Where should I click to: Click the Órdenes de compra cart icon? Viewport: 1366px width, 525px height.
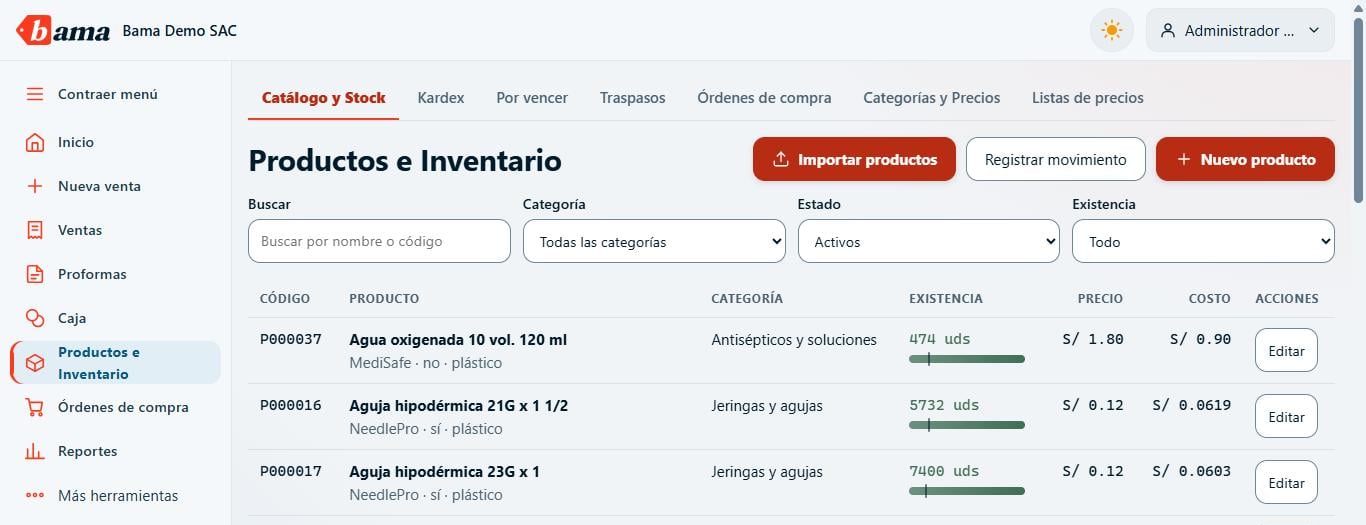35,407
